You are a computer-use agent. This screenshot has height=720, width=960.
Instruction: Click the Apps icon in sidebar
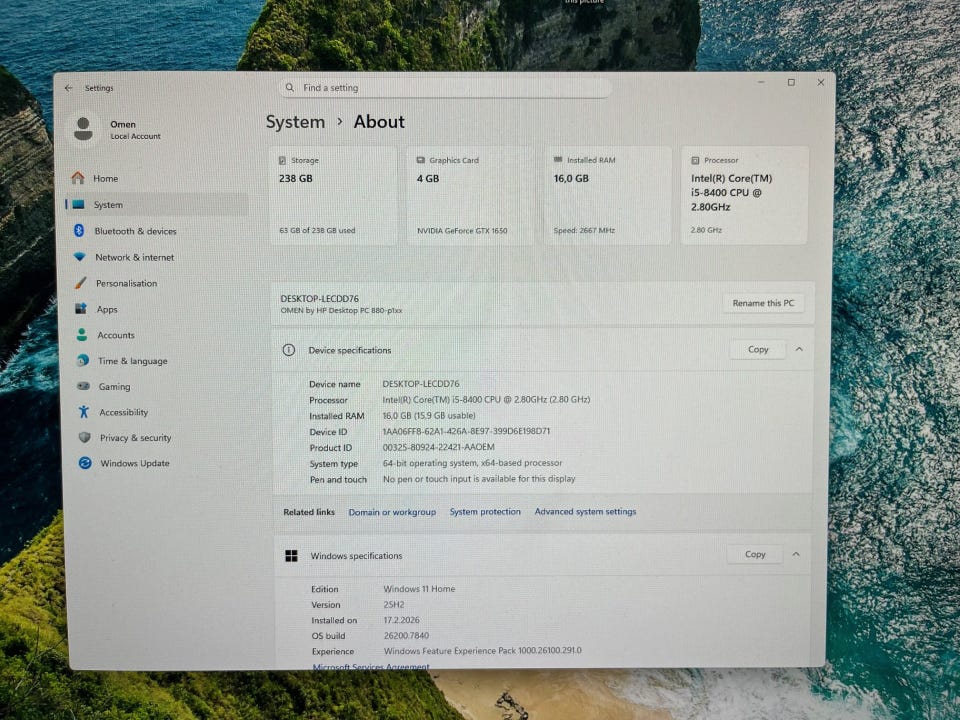click(x=81, y=309)
